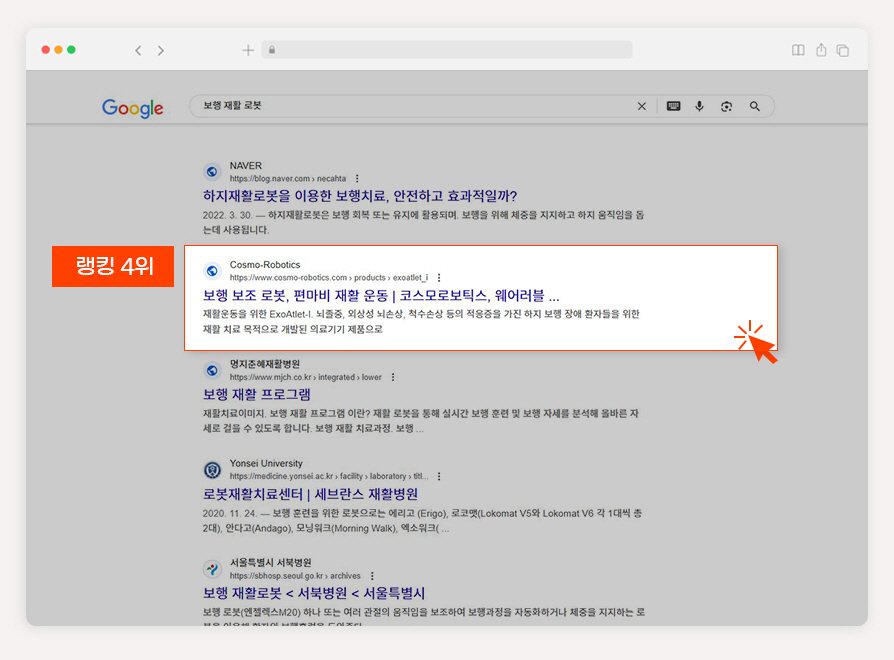894x660 pixels.
Task: Click the browser address bar
Action: pos(447,50)
